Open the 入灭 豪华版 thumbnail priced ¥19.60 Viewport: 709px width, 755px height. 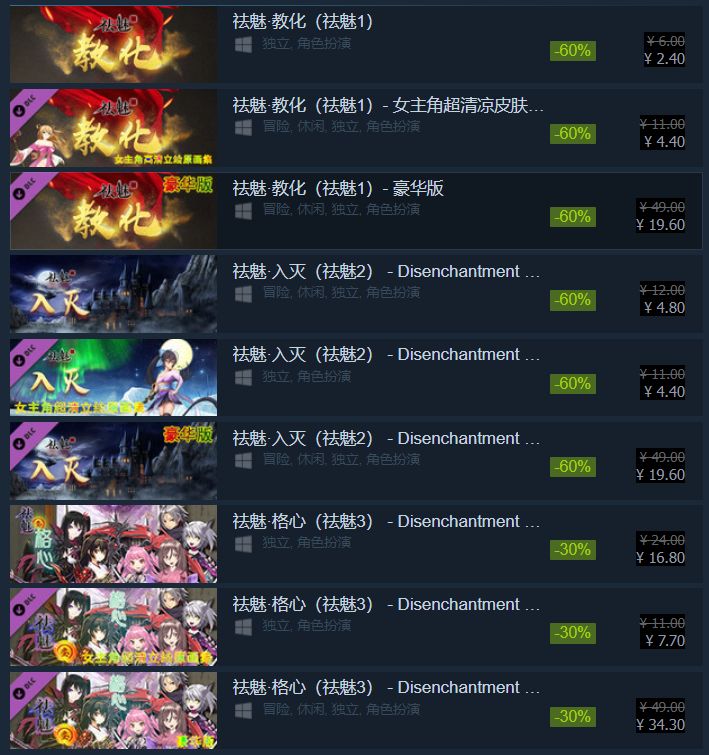tap(114, 461)
